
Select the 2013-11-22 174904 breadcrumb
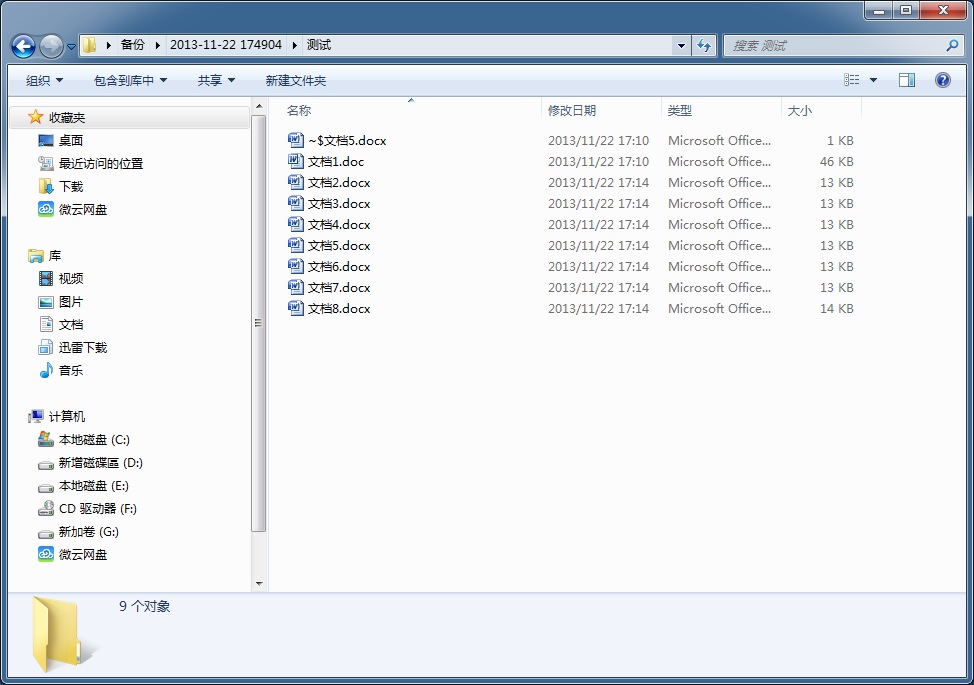[x=225, y=45]
